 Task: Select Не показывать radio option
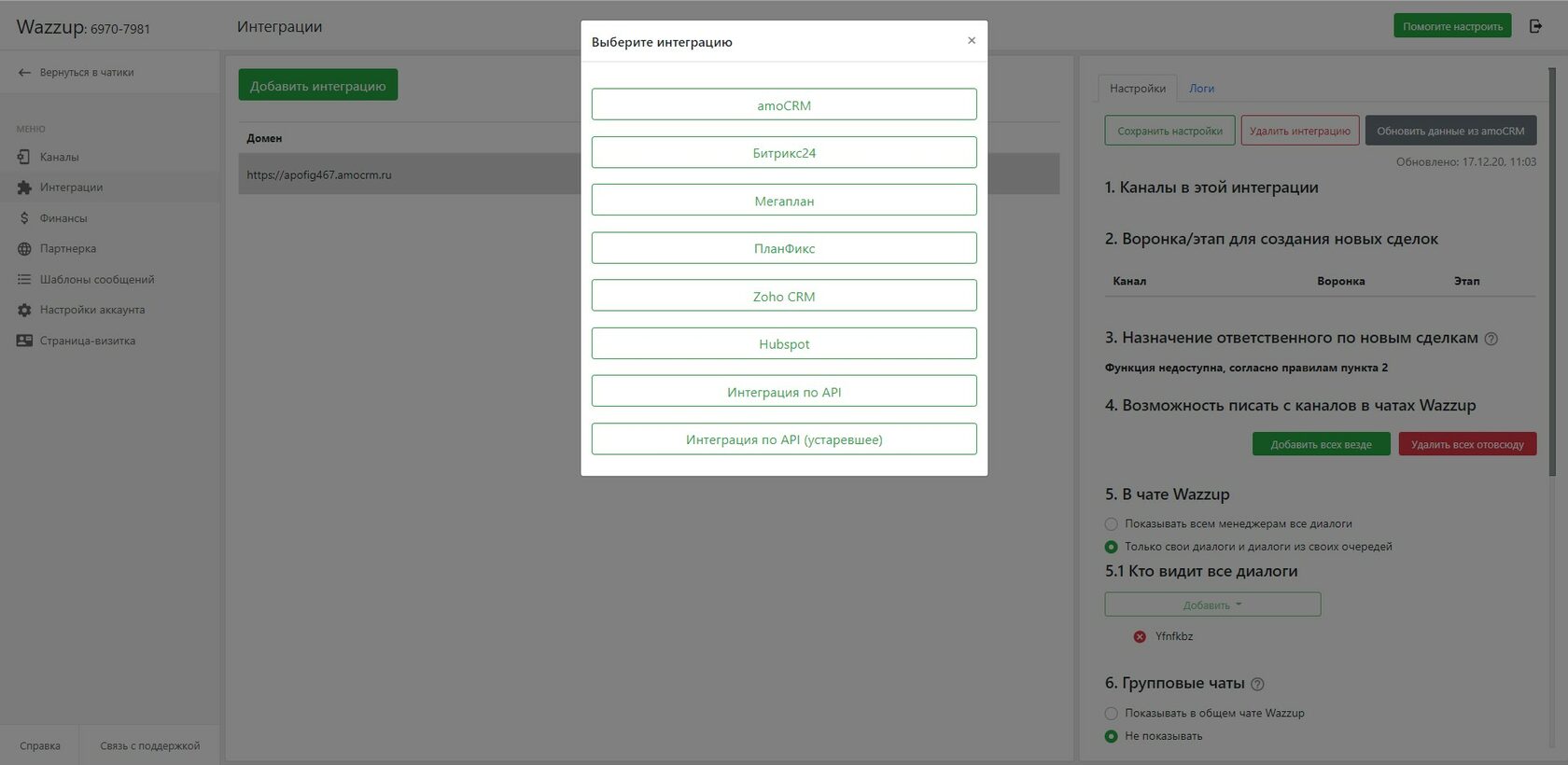pos(1111,736)
